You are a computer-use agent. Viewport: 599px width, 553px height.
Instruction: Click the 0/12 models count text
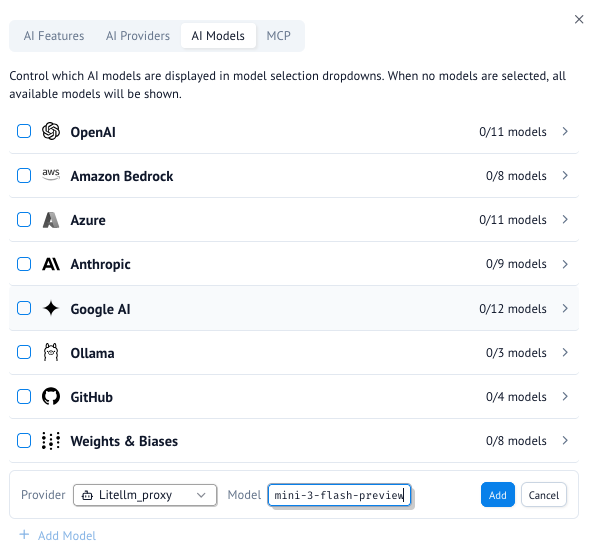click(513, 309)
